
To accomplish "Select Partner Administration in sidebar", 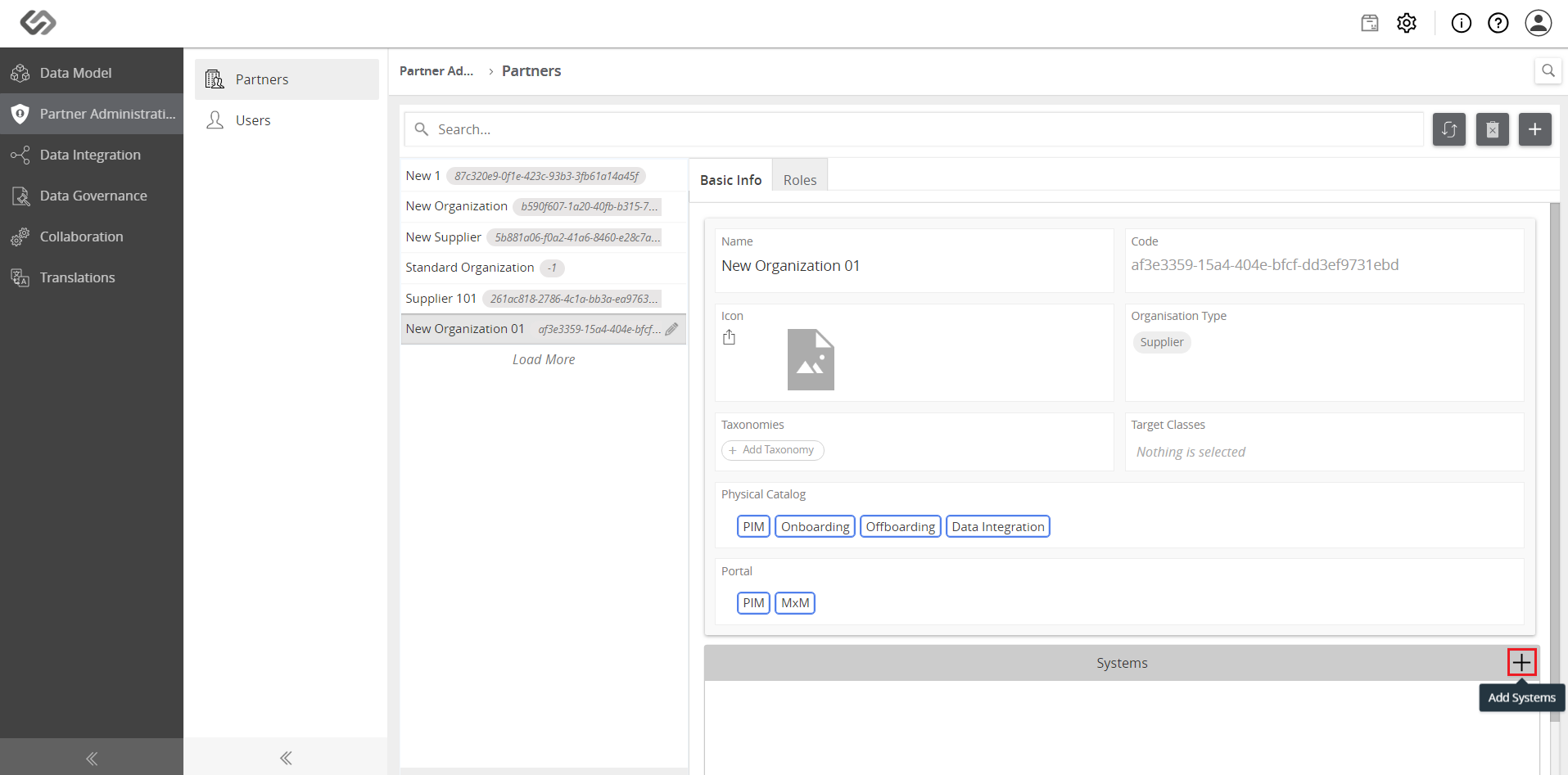I will tap(92, 114).
